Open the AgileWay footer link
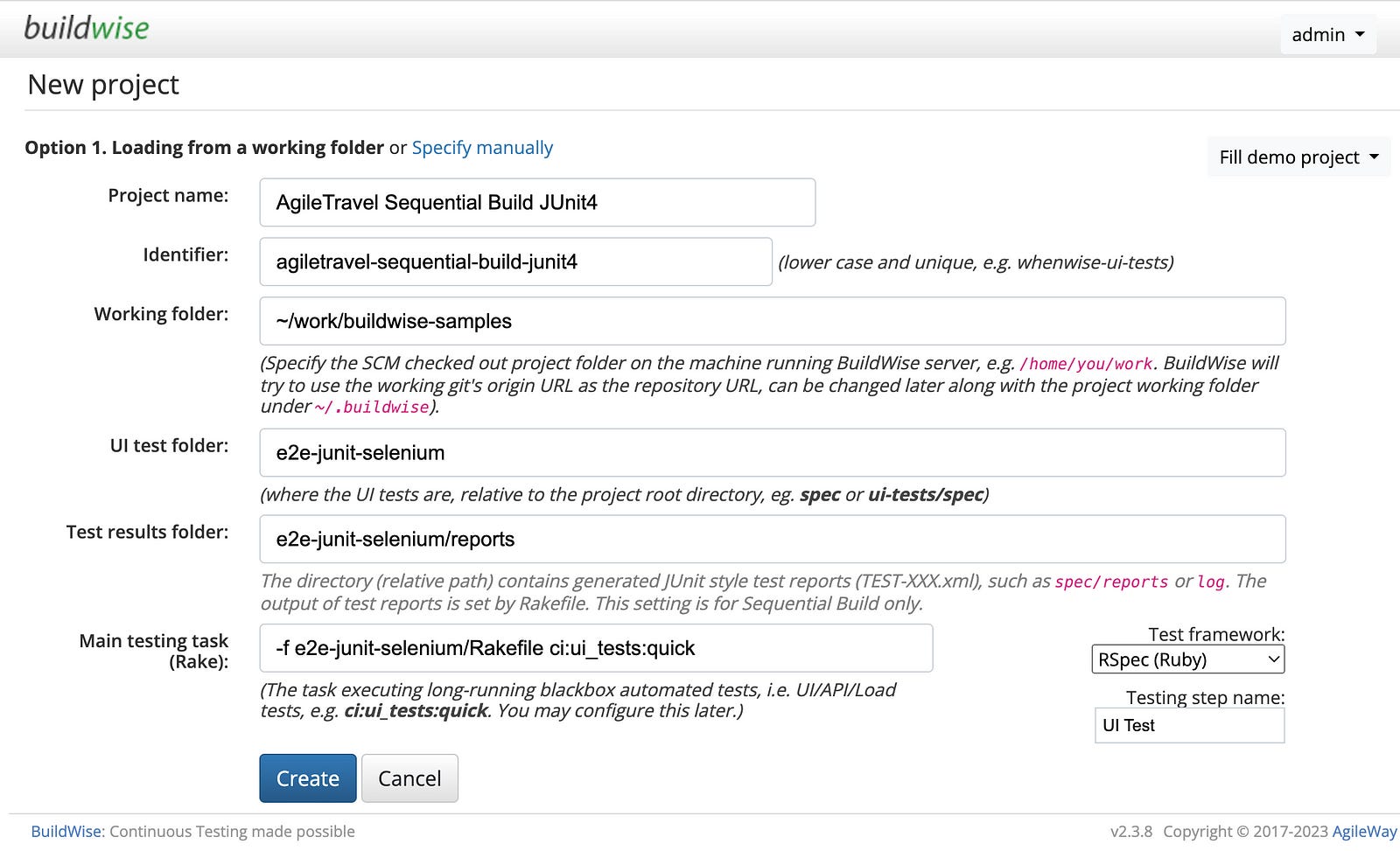Viewport: 1400px width, 851px height. pos(1364,831)
